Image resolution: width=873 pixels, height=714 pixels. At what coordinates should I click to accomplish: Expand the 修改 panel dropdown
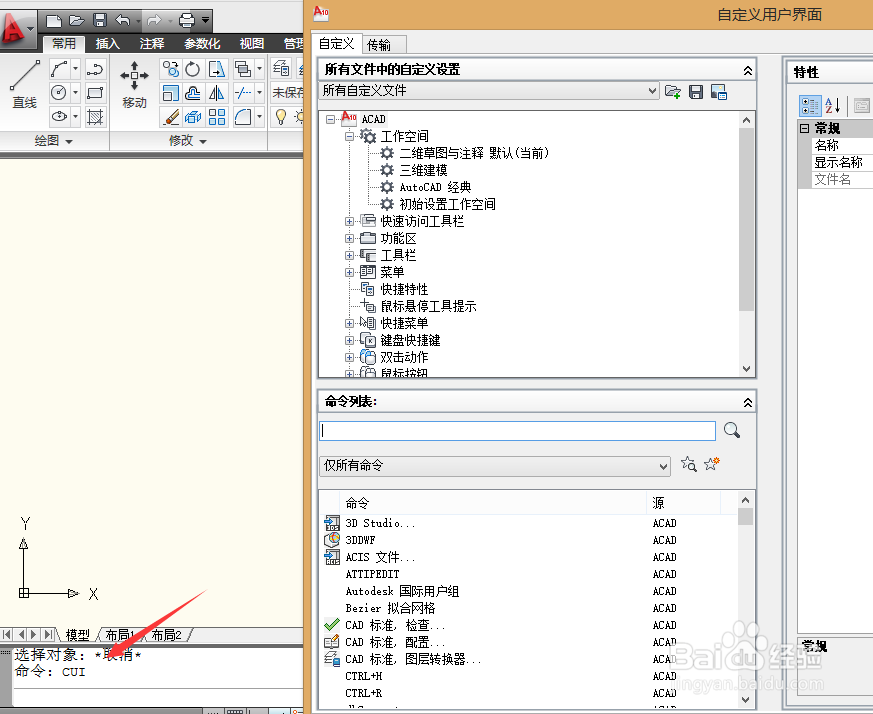(188, 141)
